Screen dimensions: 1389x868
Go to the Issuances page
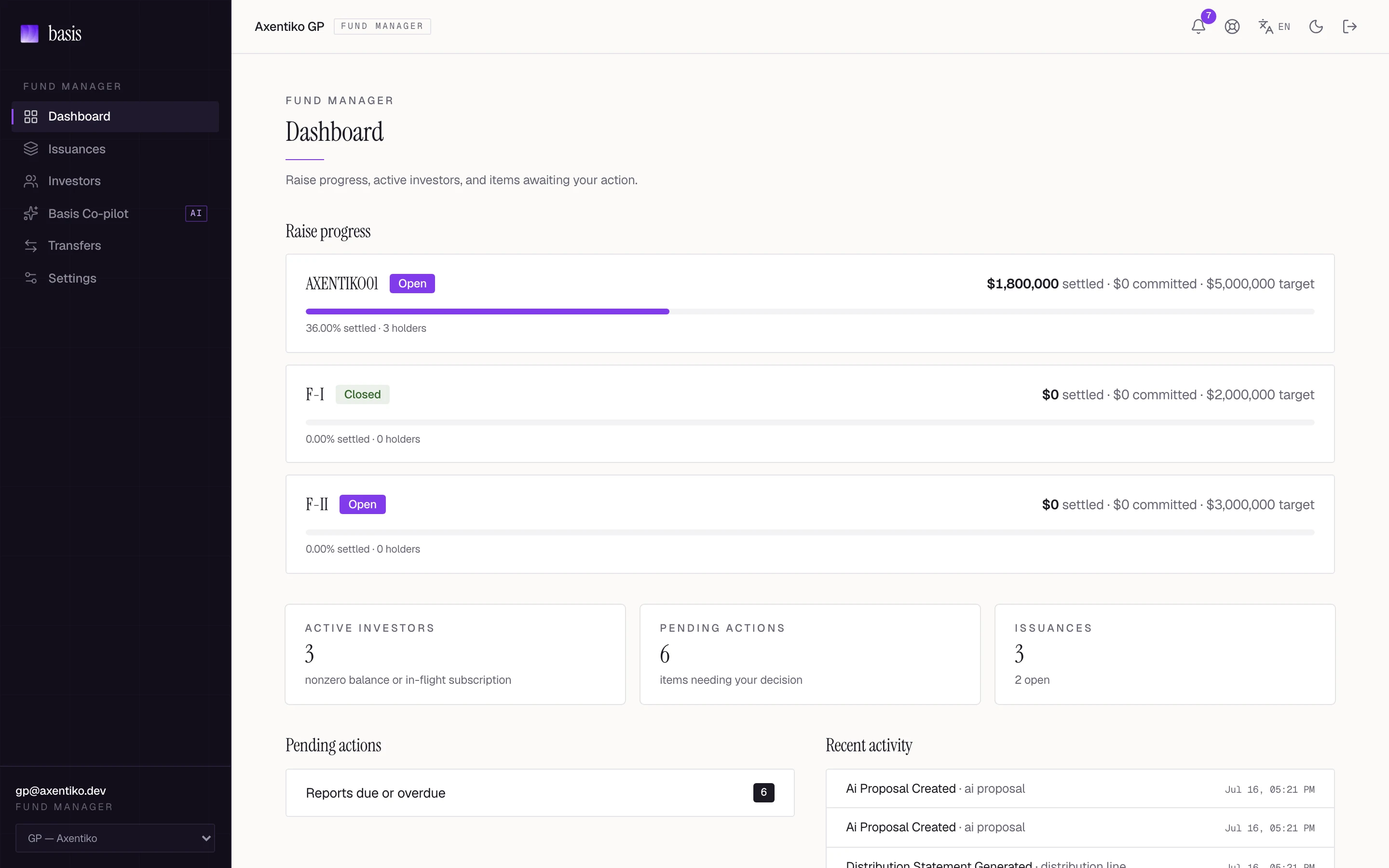pos(115,149)
